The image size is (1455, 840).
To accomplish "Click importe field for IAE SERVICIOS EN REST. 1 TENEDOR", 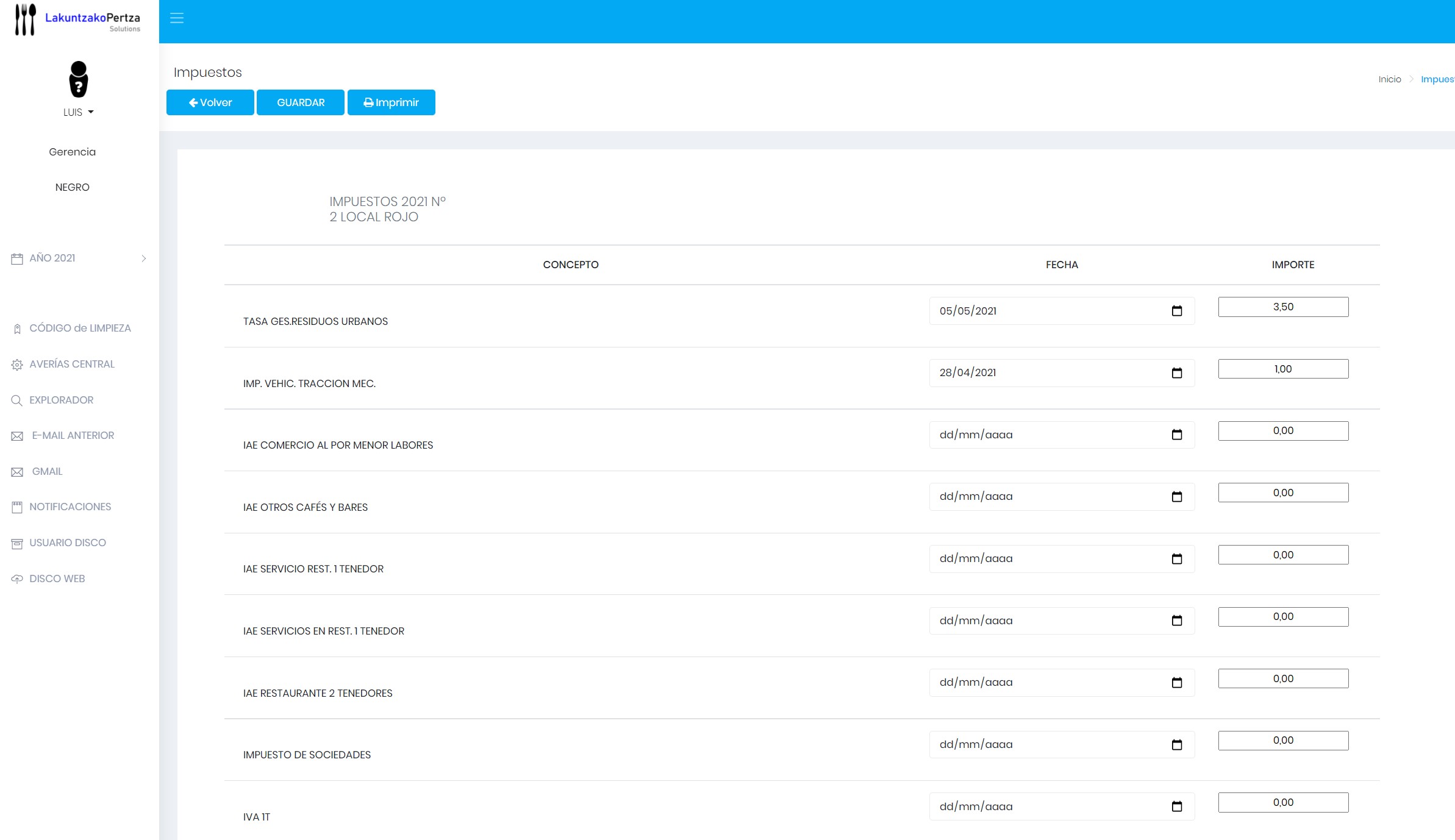I will (1283, 617).
